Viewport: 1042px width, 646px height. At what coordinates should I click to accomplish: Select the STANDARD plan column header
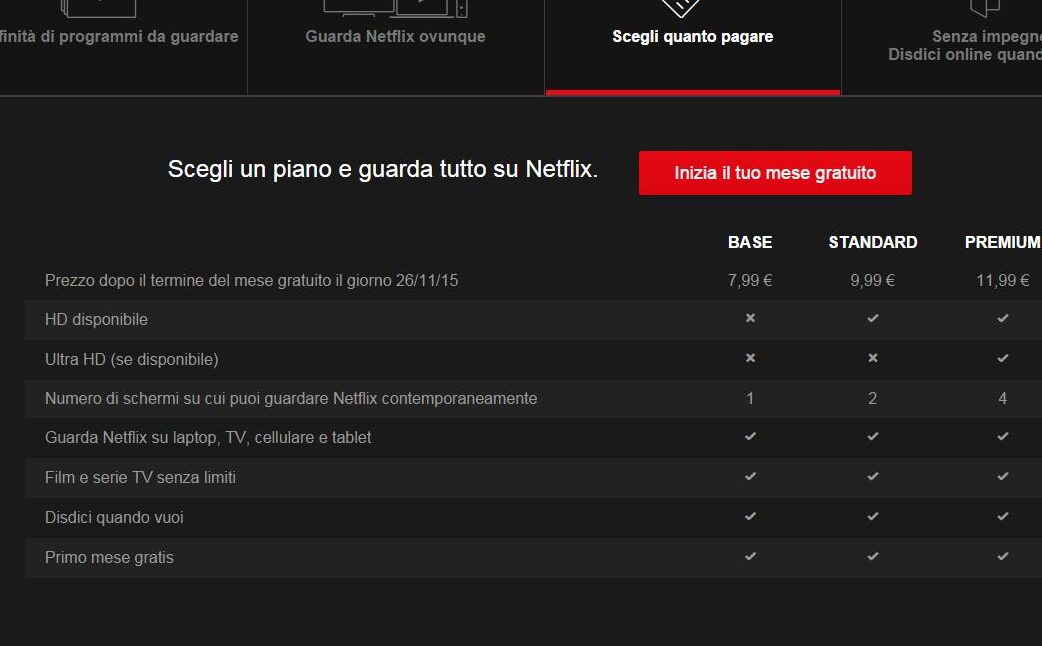point(873,242)
